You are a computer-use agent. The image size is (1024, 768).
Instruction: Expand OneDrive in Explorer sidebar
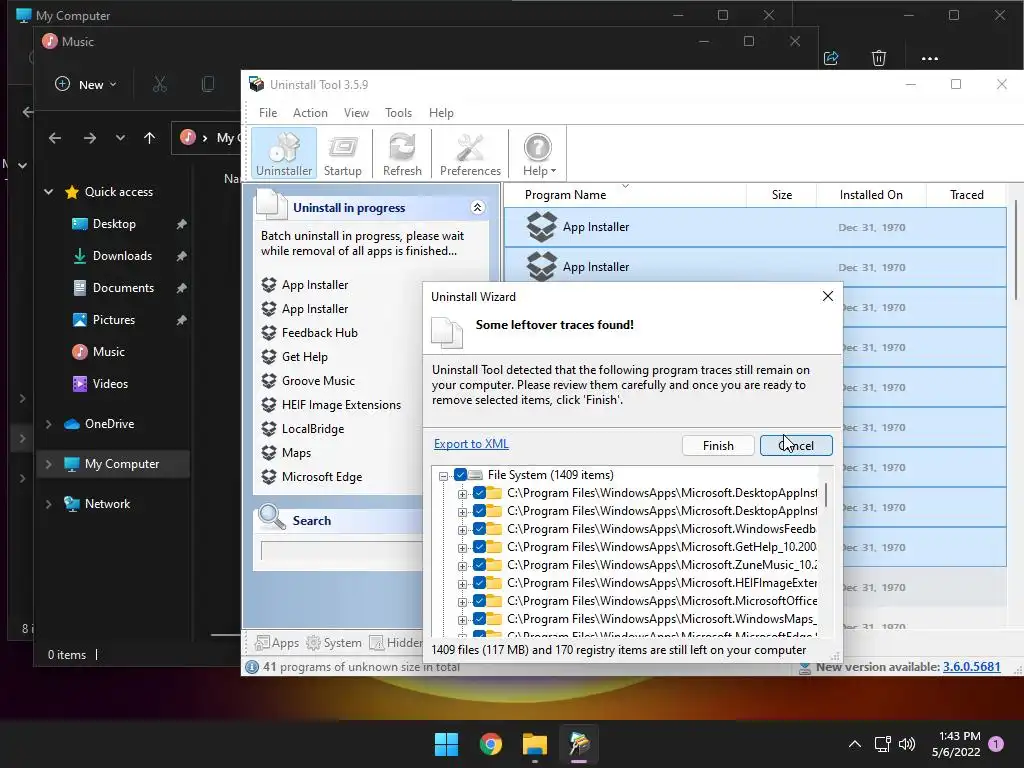point(48,424)
